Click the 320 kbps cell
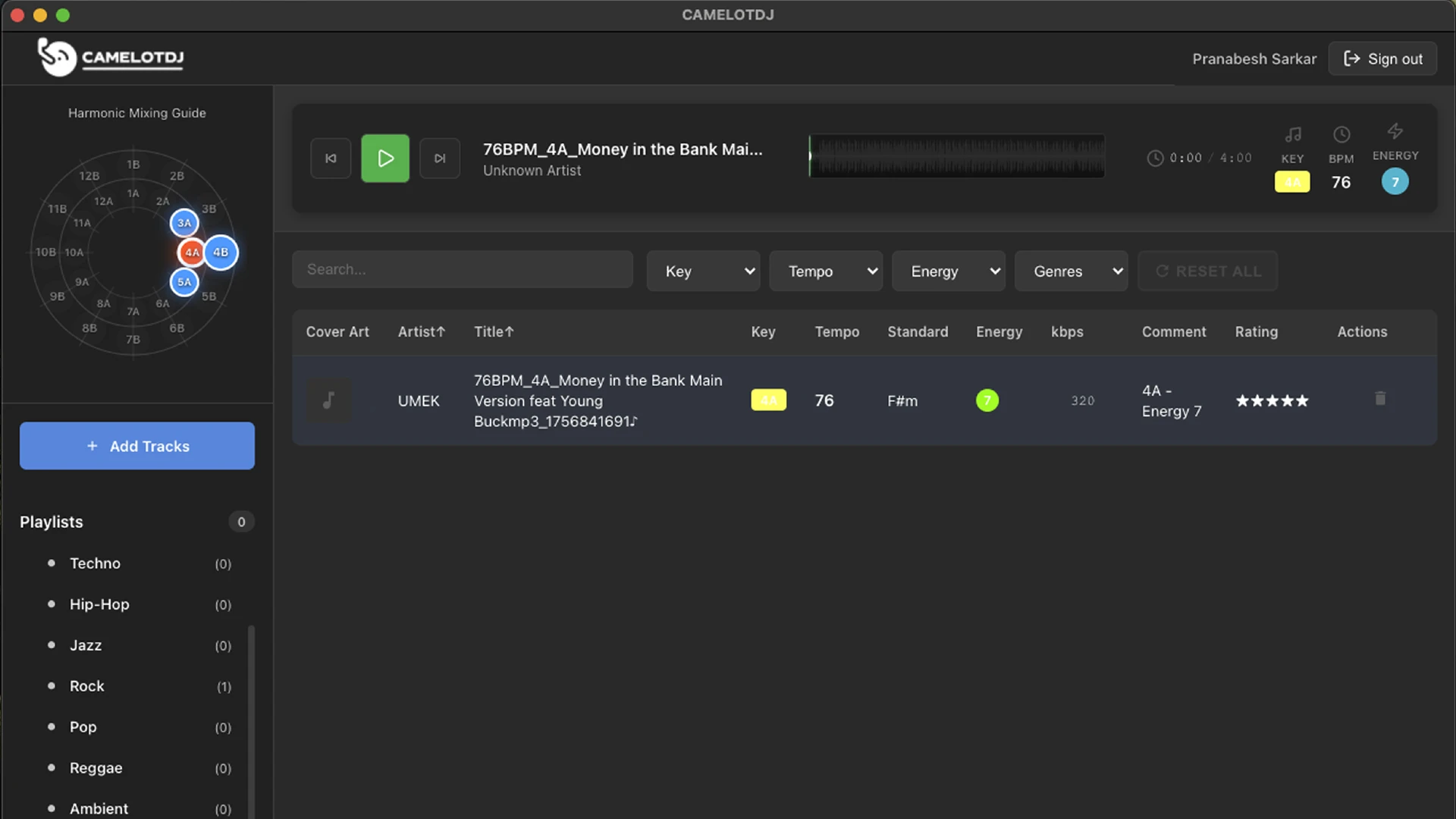The height and width of the screenshot is (819, 1456). (1082, 400)
